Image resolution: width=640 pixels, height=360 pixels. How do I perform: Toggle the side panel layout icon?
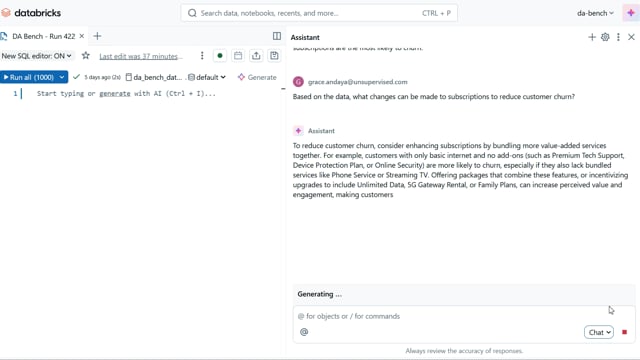pos(277,36)
